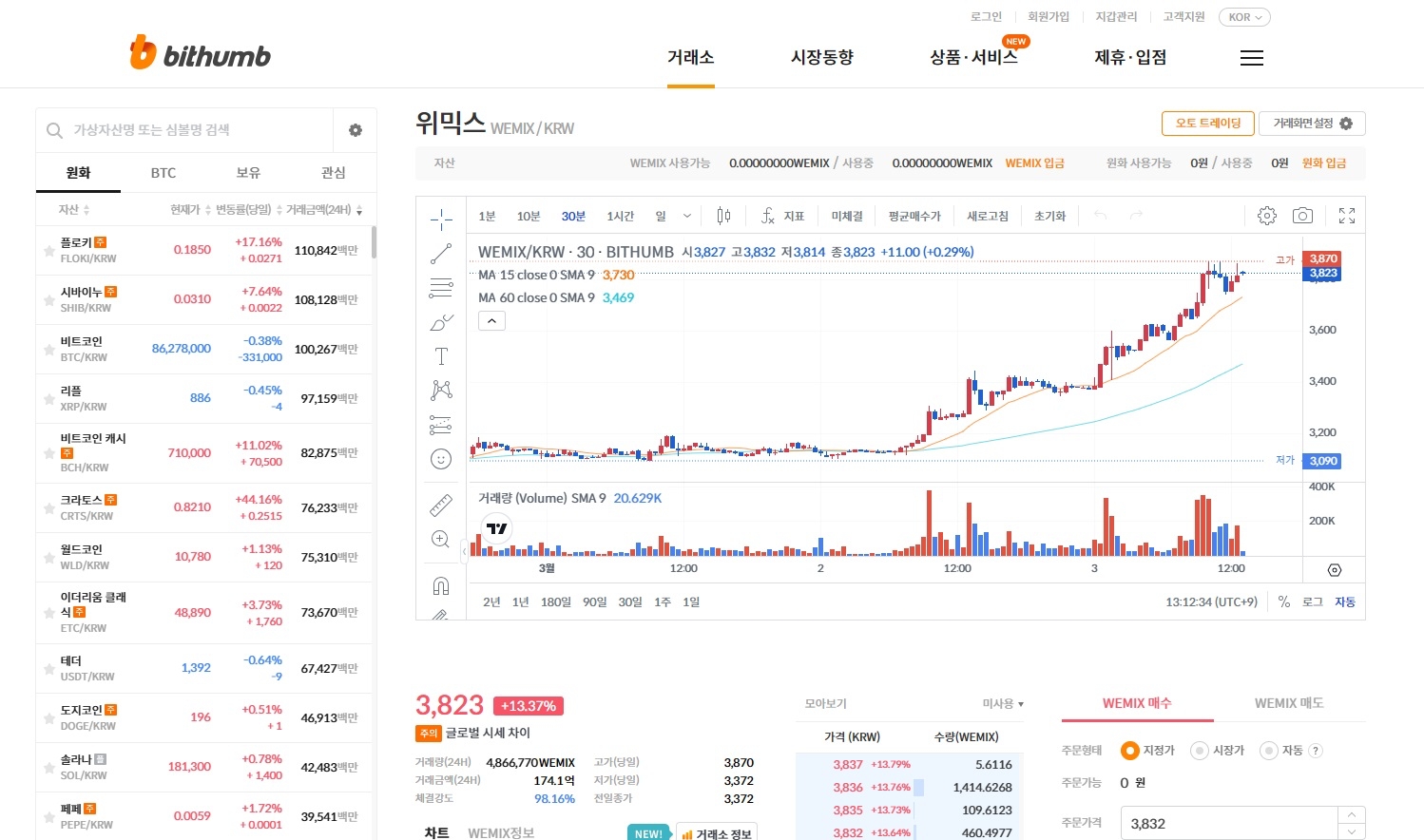
Task: Select the 자동 order radio button
Action: click(1267, 750)
